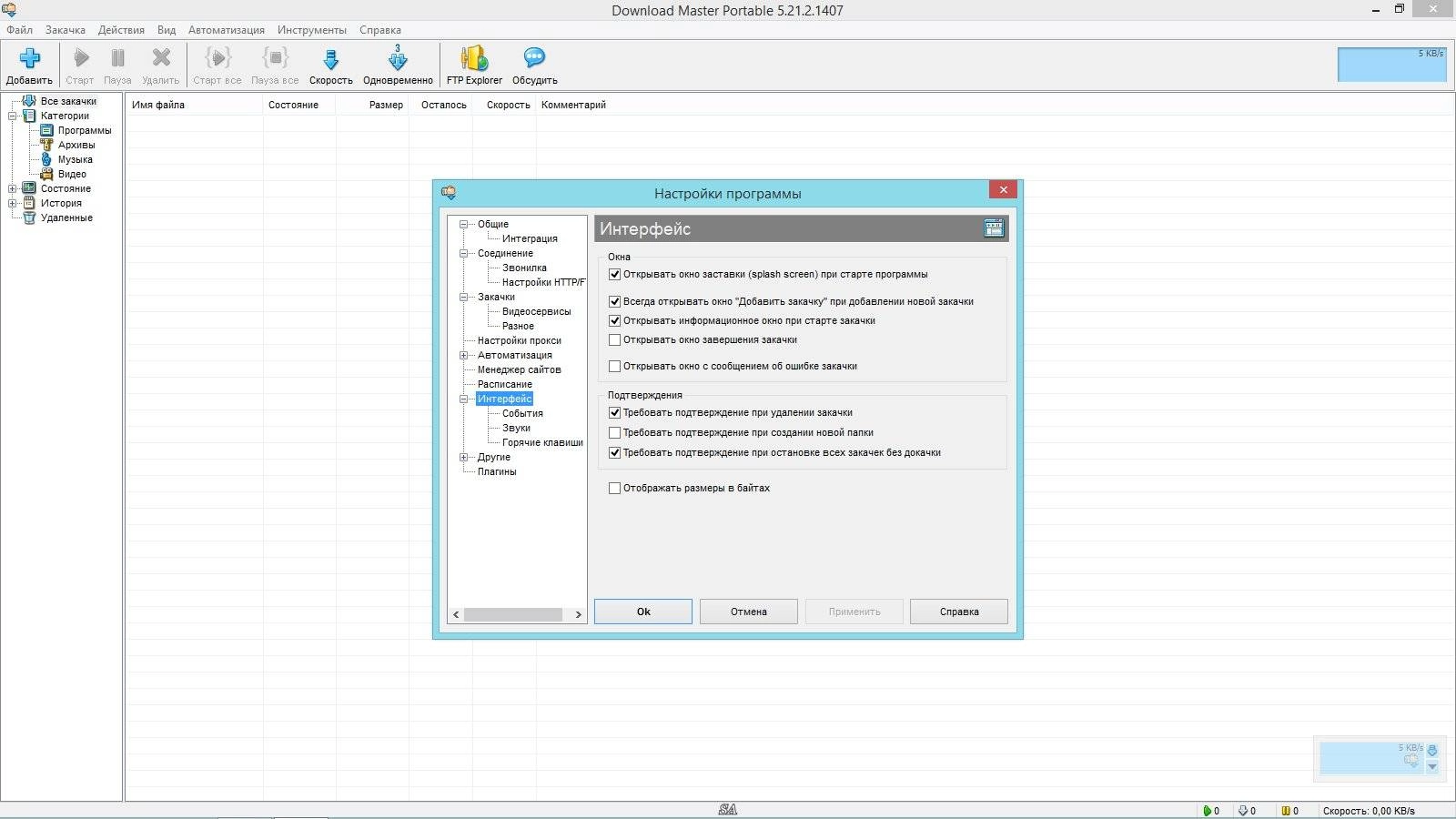Click the SA logo in status bar
The width and height of the screenshot is (1456, 819).
(727, 810)
